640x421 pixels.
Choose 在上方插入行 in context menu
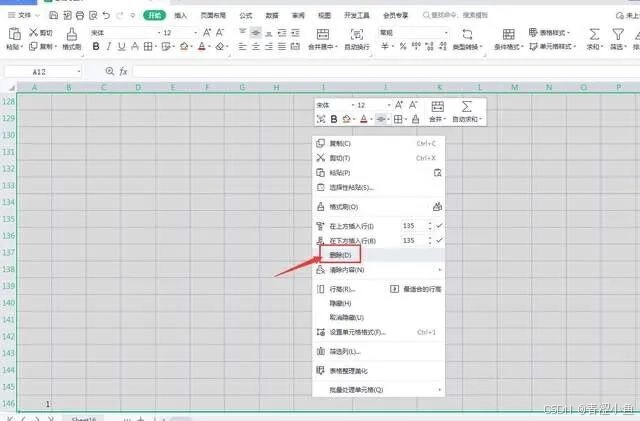pyautogui.click(x=351, y=226)
